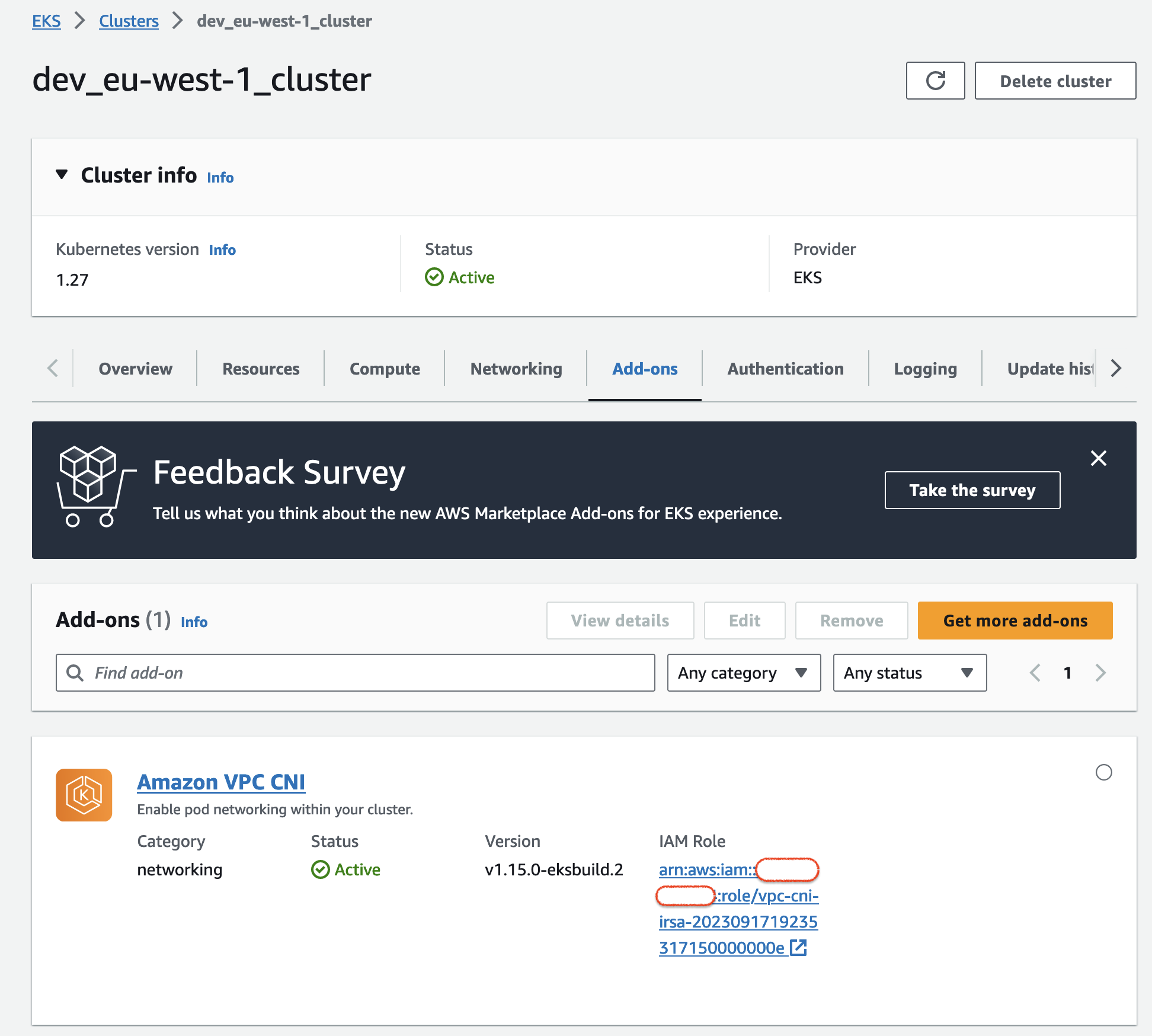The width and height of the screenshot is (1152, 1036).
Task: Take the feedback survey
Action: point(972,490)
